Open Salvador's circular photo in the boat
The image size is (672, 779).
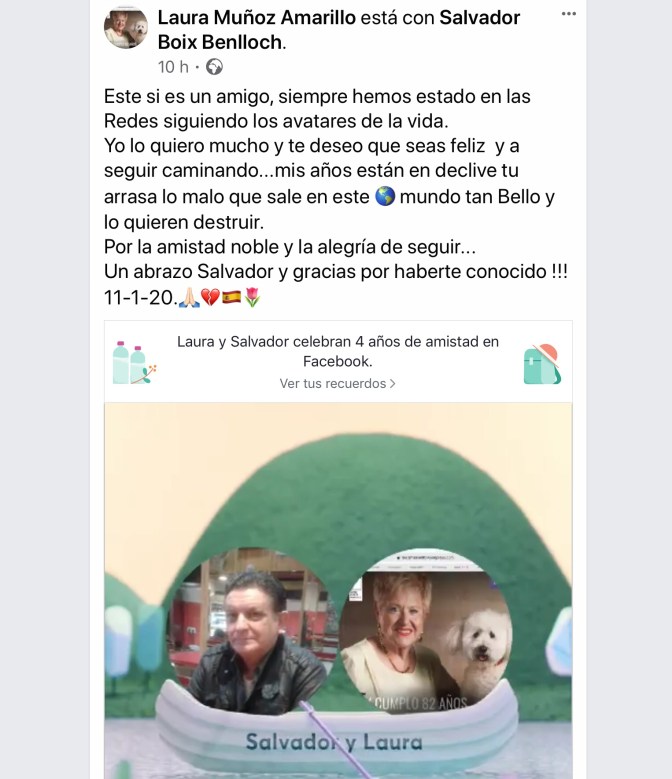click(x=252, y=631)
